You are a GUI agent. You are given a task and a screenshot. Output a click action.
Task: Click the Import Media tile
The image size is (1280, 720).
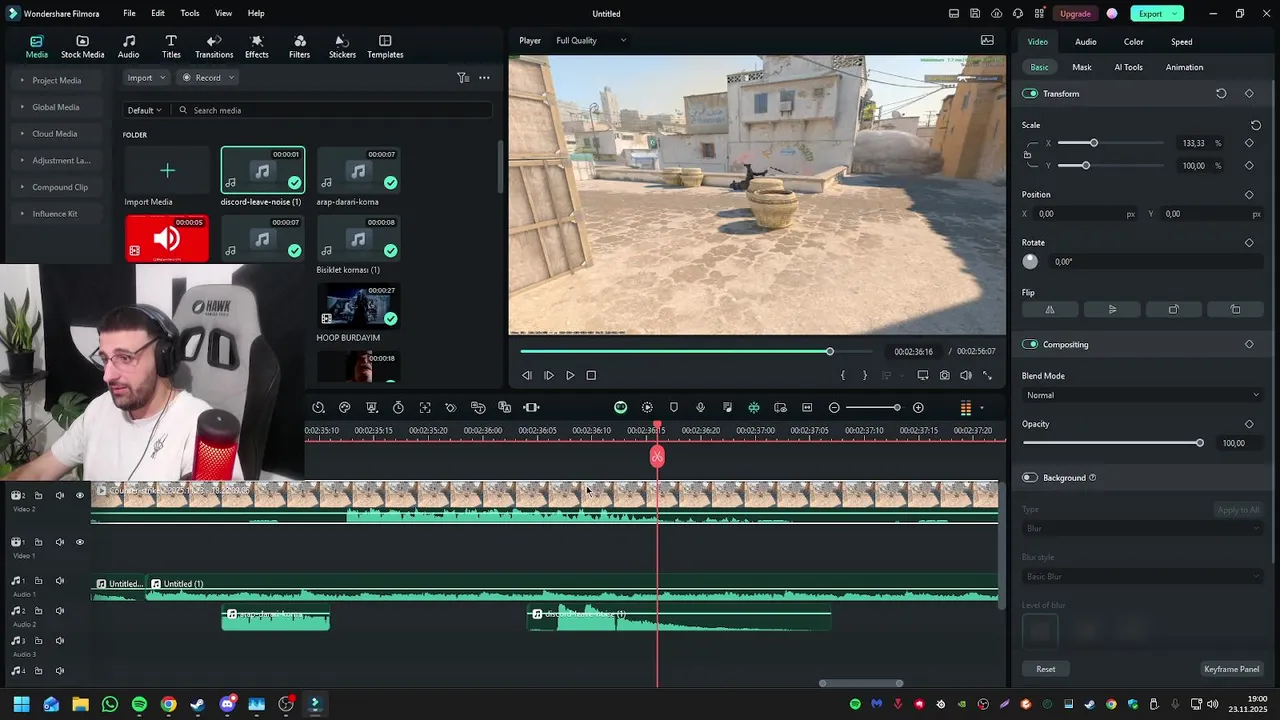tap(167, 171)
